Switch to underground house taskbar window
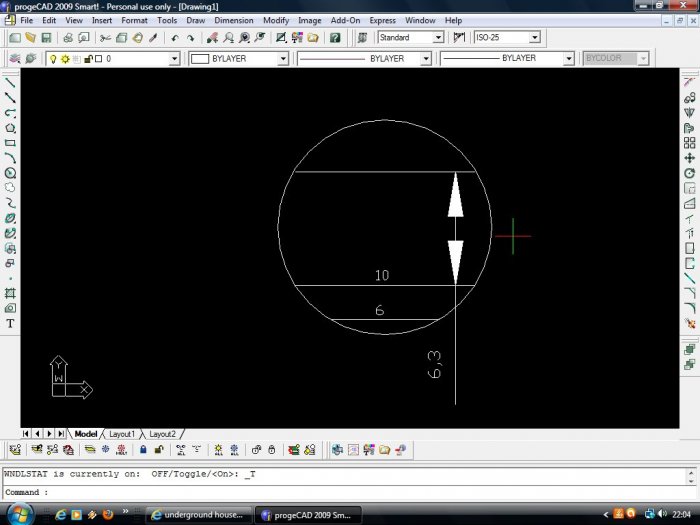The width and height of the screenshot is (700, 525). [196, 514]
